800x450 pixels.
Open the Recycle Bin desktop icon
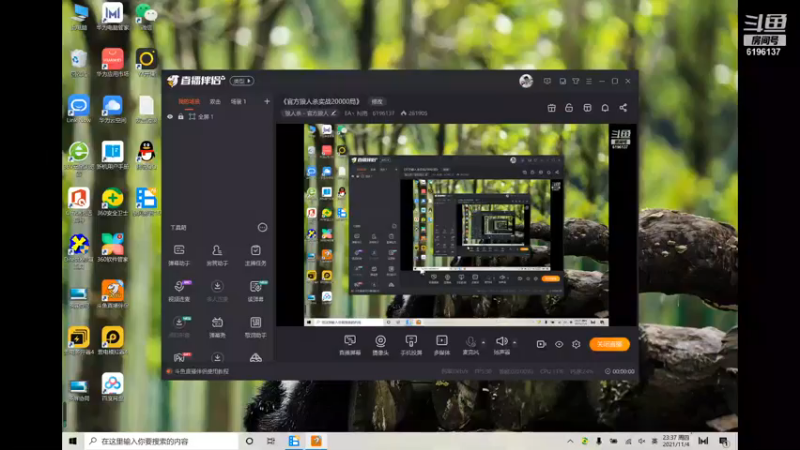[x=79, y=63]
